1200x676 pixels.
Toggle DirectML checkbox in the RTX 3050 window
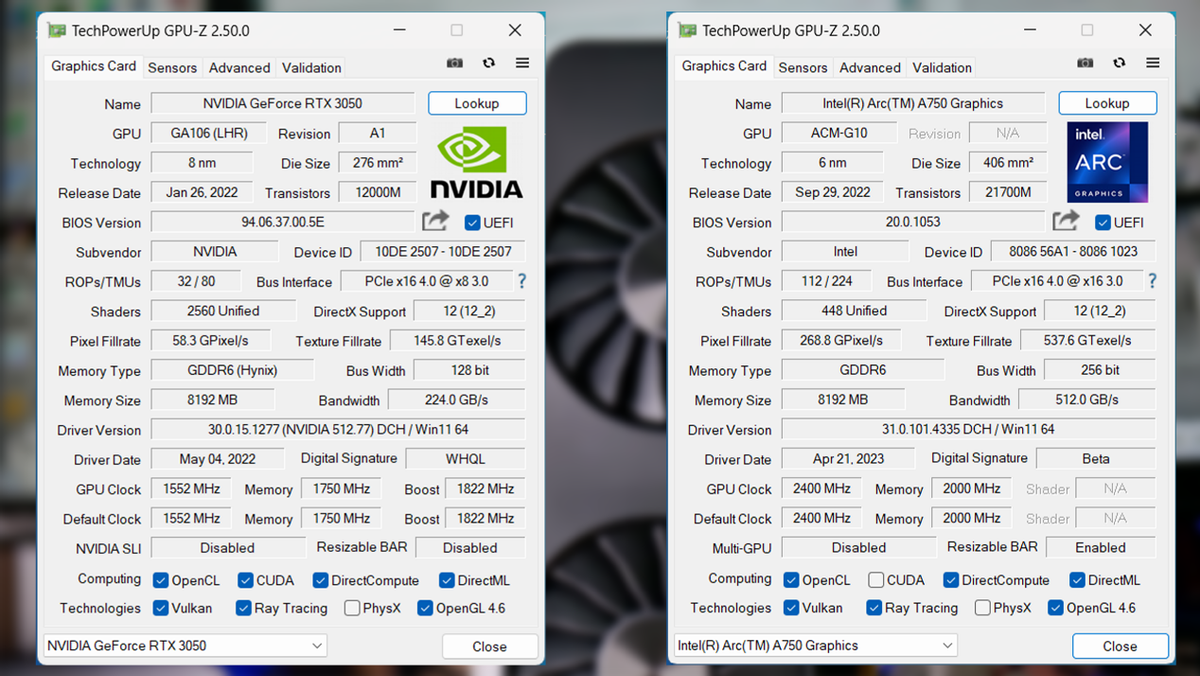[x=446, y=580]
